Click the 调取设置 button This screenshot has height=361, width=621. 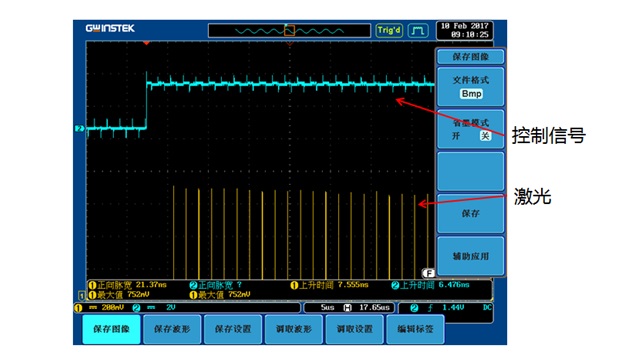pyautogui.click(x=354, y=329)
